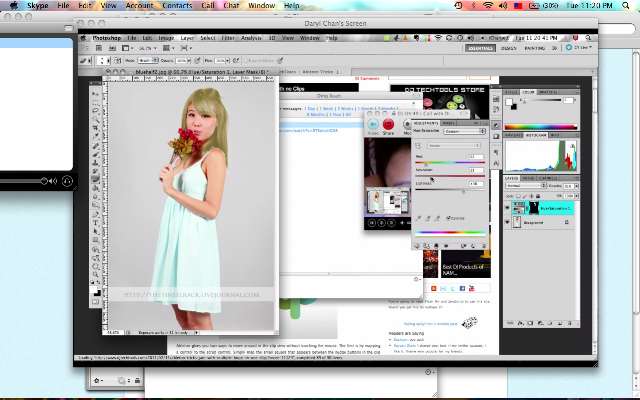Select the Lasso tool
Viewport: 640px width, 400px height.
click(x=96, y=111)
